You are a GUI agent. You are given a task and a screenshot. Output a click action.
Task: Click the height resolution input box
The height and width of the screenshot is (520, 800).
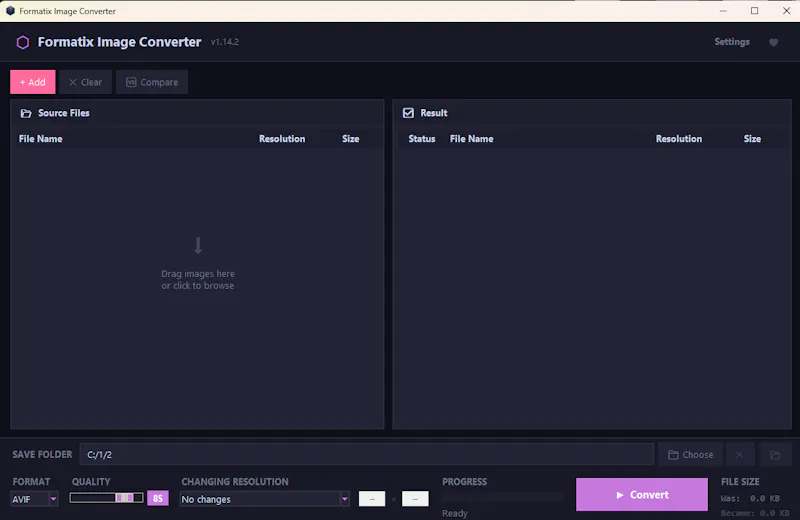(415, 499)
